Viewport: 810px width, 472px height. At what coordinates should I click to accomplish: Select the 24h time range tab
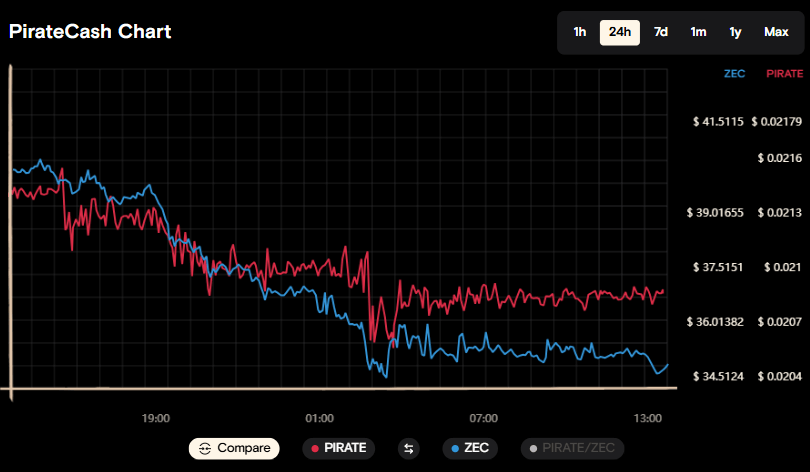pos(620,32)
